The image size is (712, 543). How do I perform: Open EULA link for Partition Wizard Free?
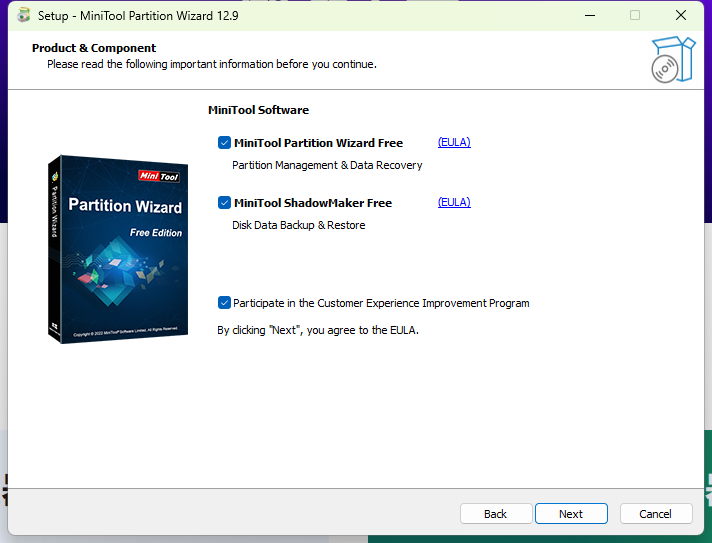tap(454, 143)
